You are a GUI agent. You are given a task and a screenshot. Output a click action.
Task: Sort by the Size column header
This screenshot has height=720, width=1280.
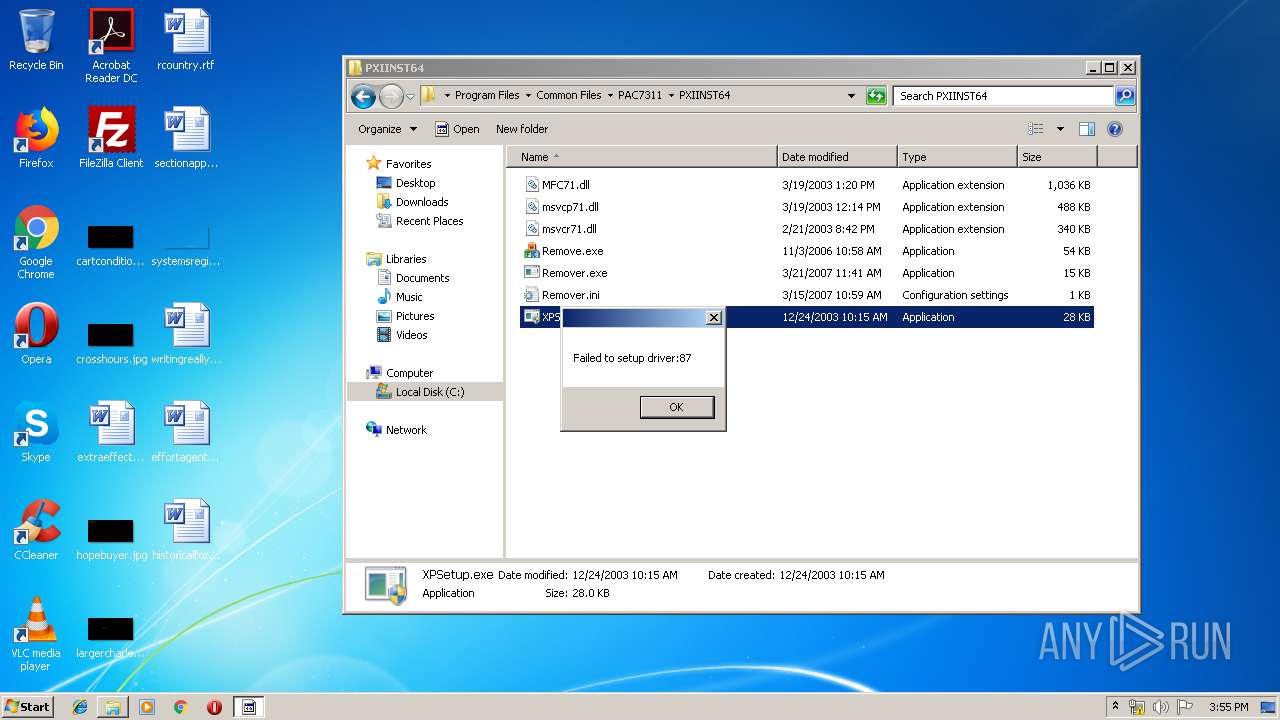tap(1057, 157)
